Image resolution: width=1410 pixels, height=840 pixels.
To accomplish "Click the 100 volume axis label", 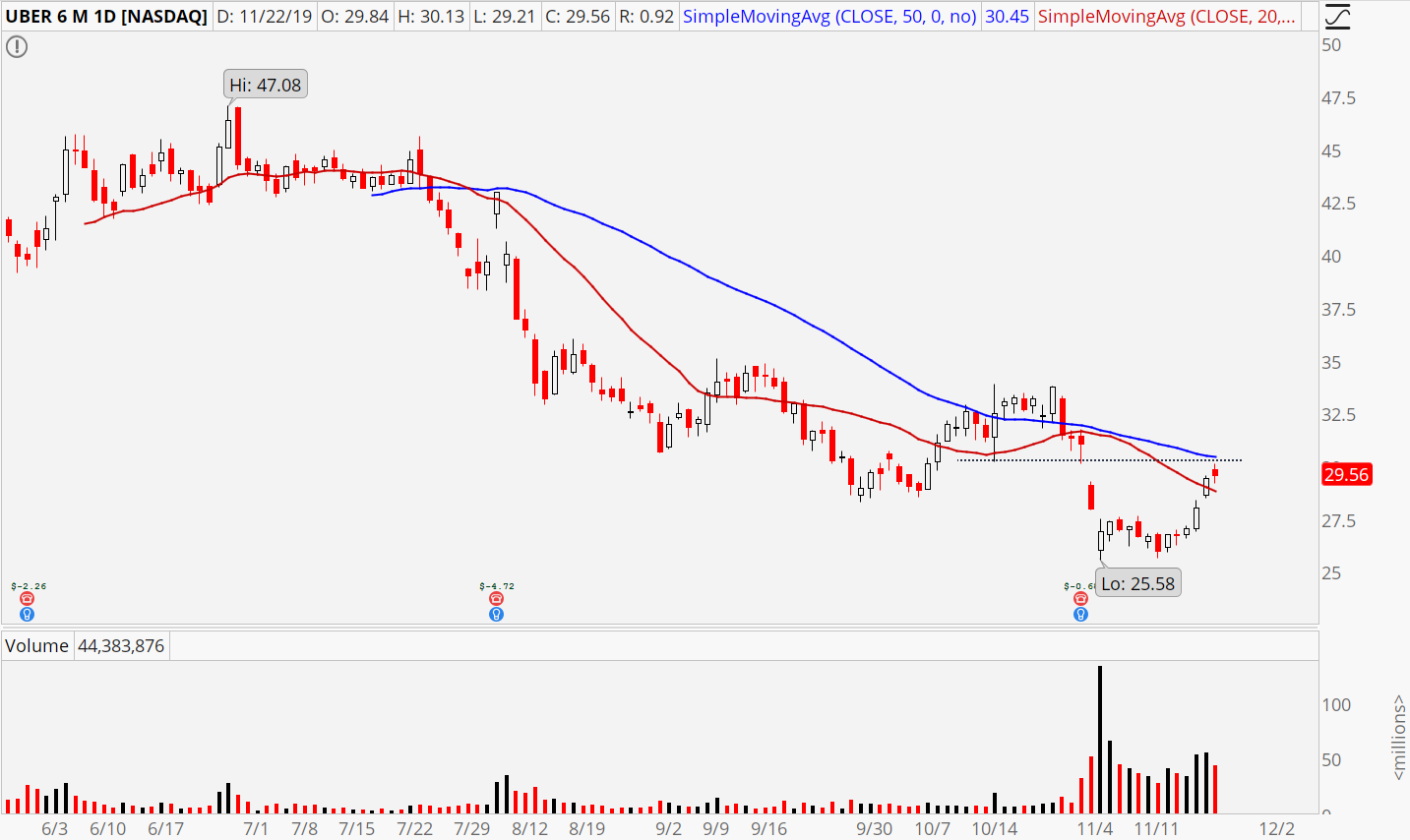I will 1336,705.
